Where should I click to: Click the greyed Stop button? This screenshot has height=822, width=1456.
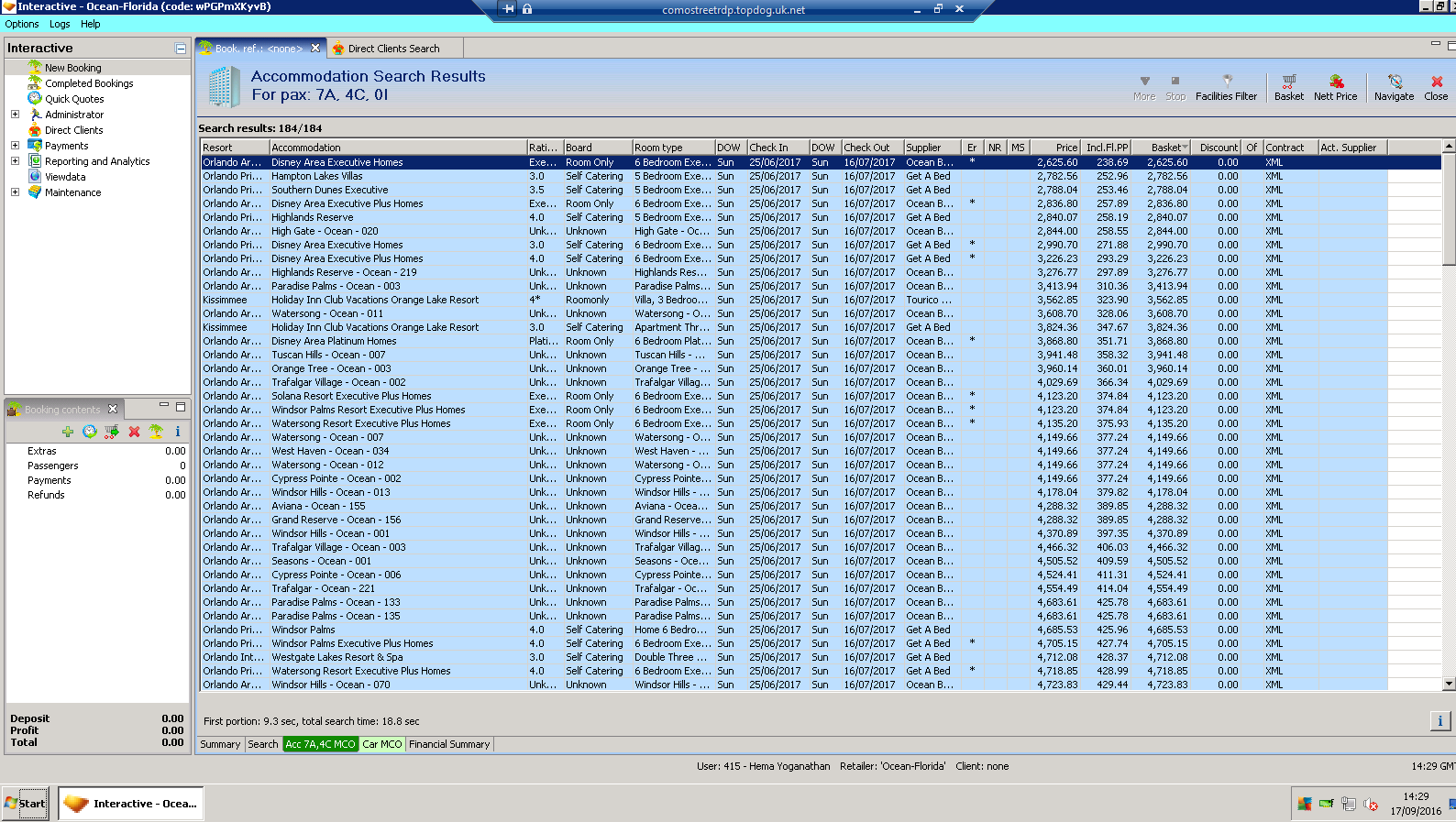pos(1175,88)
